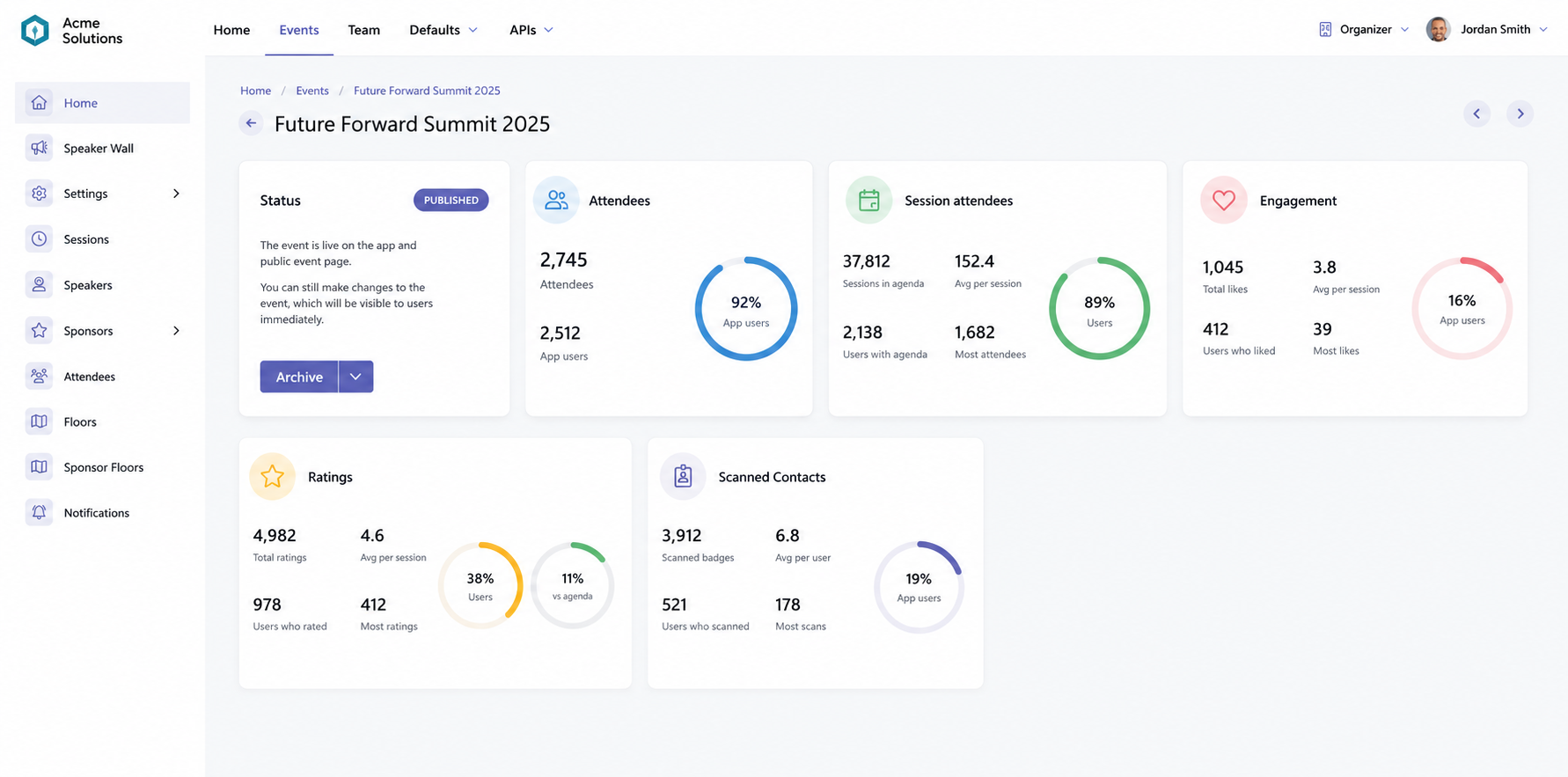Click the 89% Users progress ring
This screenshot has height=777, width=1568.
pos(1099,308)
